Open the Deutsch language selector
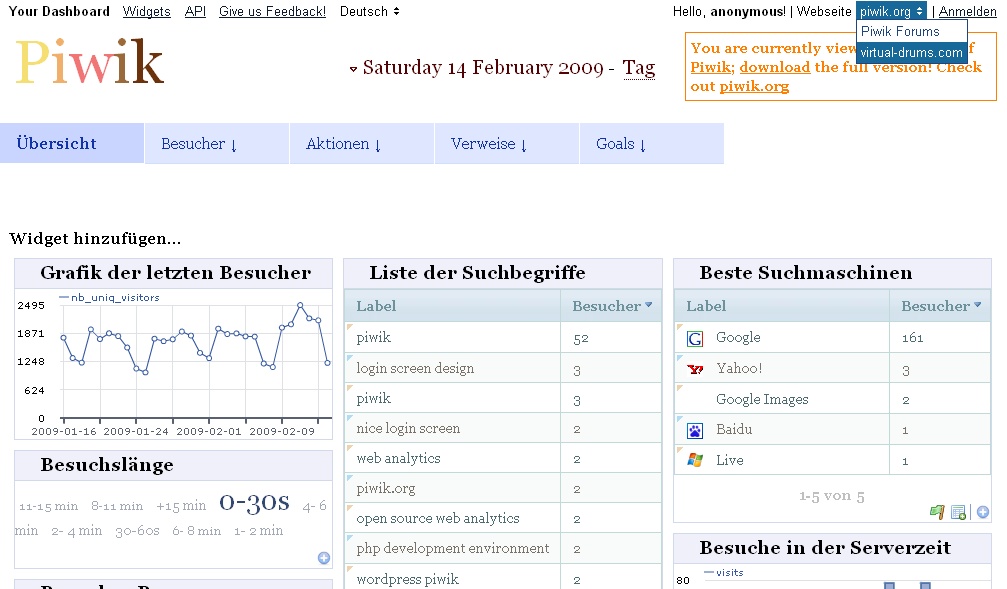This screenshot has width=1007, height=589. click(369, 12)
